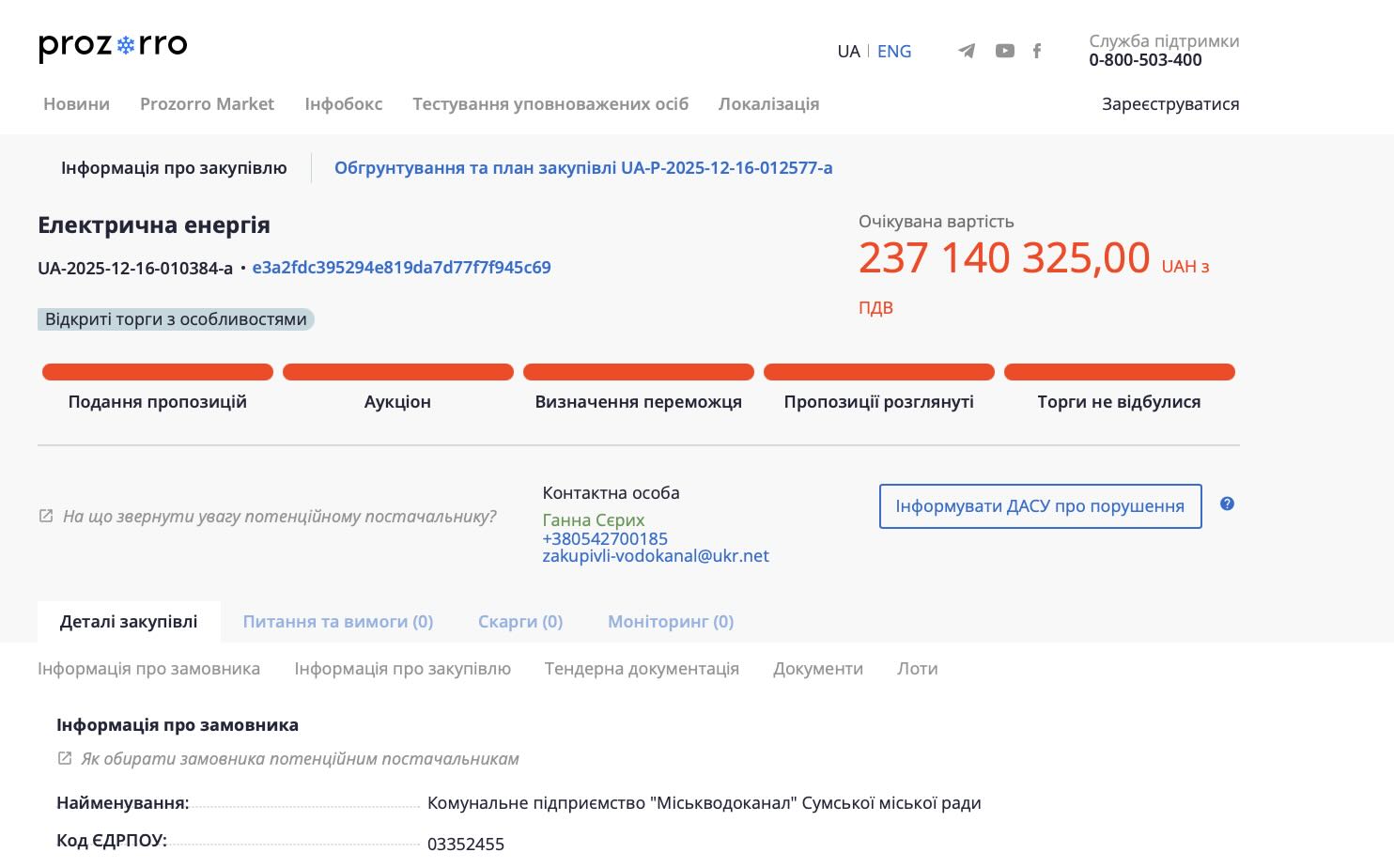1394x868 pixels.
Task: Switch to 'Питання та вимоги (0)' tab
Action: pyautogui.click(x=337, y=622)
